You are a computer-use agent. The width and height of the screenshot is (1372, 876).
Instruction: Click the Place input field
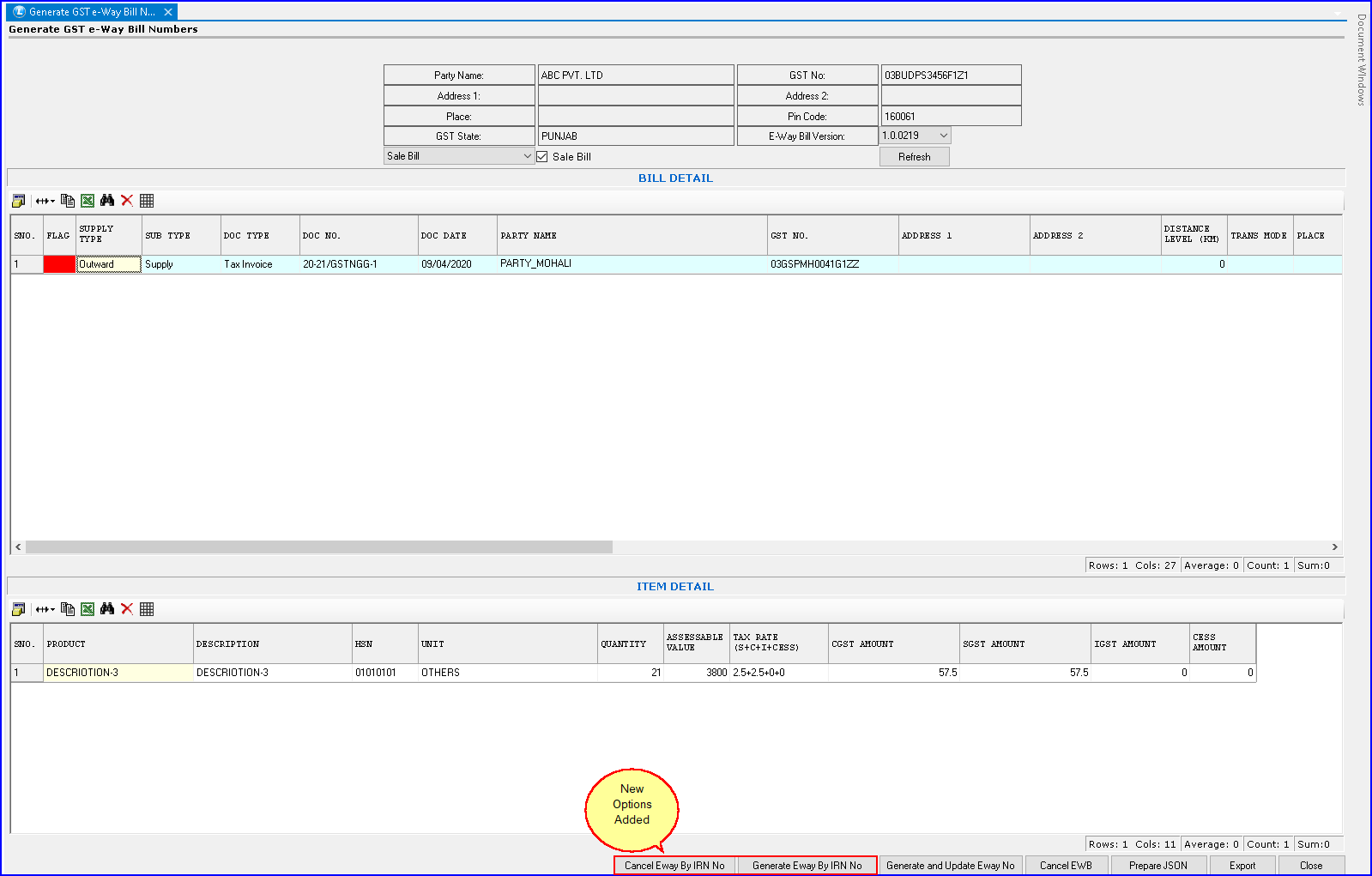point(636,116)
